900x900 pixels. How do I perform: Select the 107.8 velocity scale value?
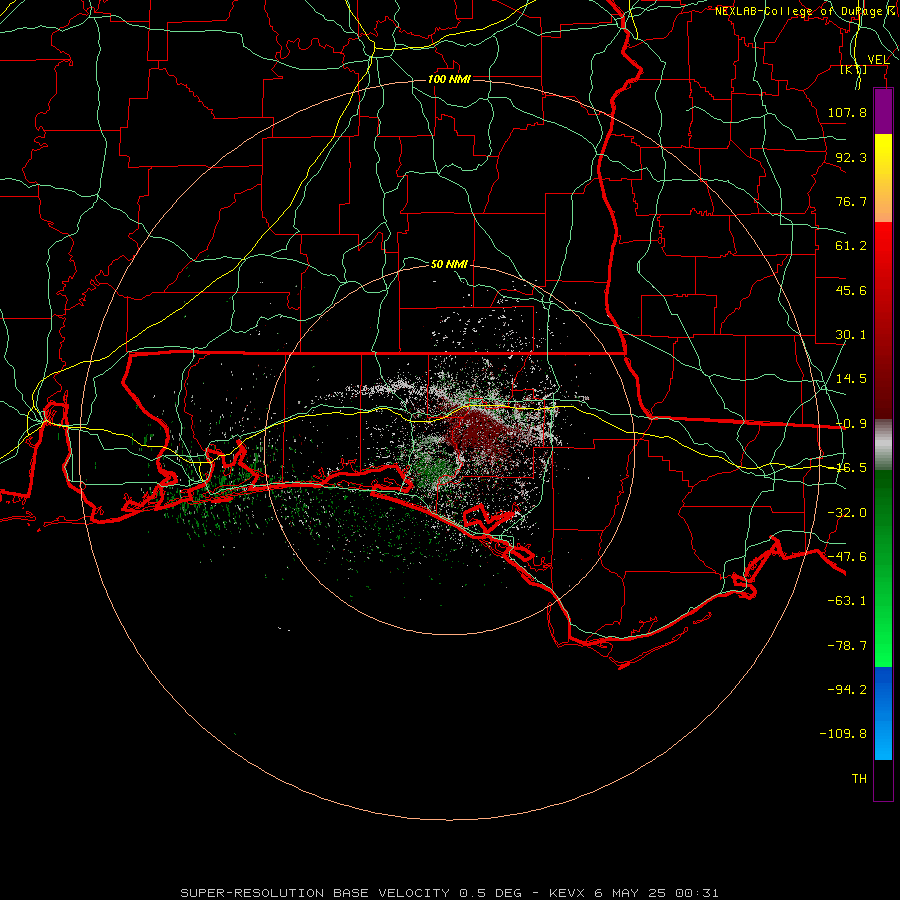coord(847,112)
